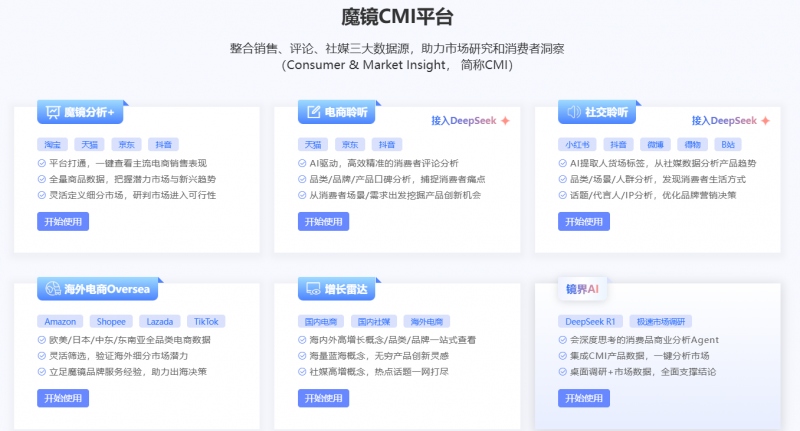Screen dimensions: 800x431
Task: Click the DeepSeek sparkle icon in 社交聆听 card
Action: pyautogui.click(x=765, y=121)
